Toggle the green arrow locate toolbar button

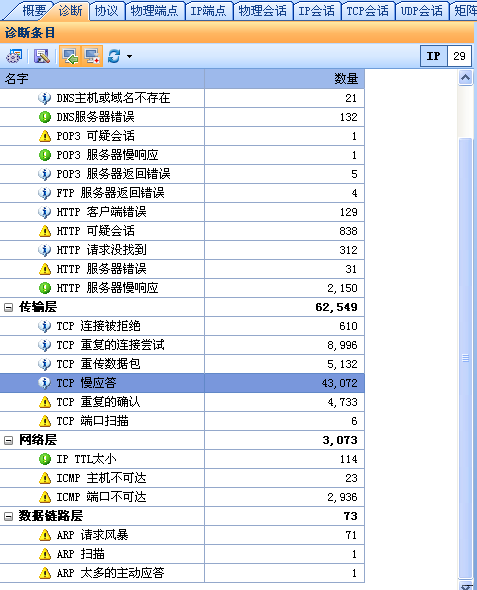click(x=70, y=56)
